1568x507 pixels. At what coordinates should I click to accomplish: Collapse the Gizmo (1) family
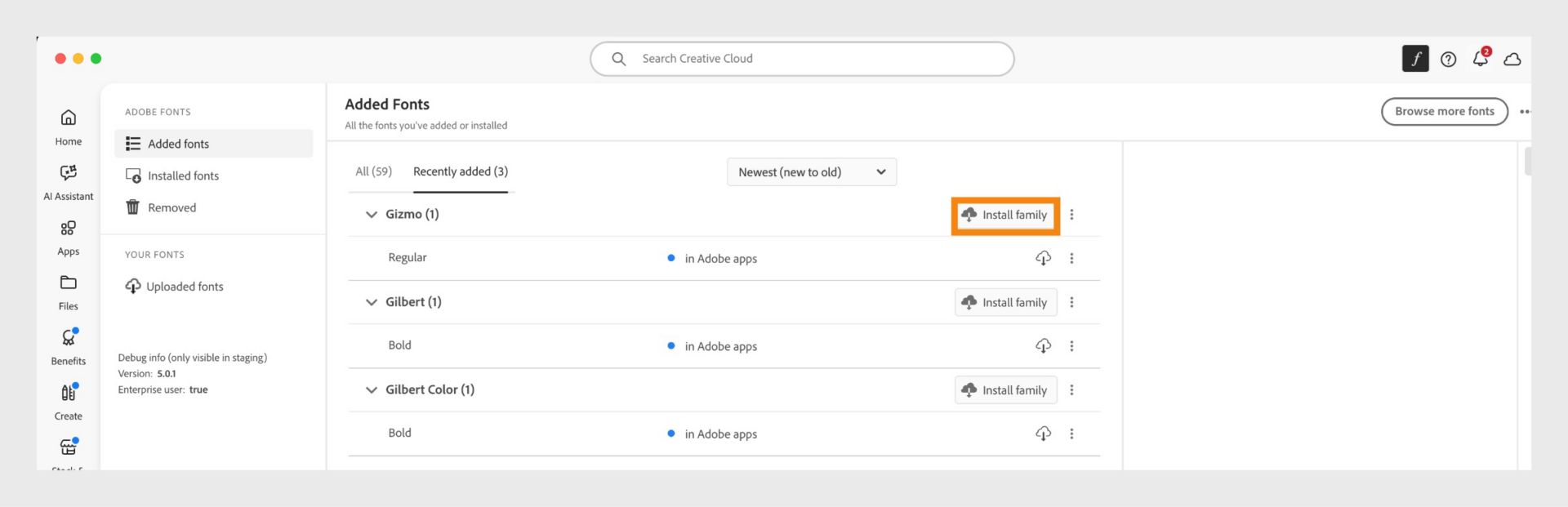click(x=372, y=215)
